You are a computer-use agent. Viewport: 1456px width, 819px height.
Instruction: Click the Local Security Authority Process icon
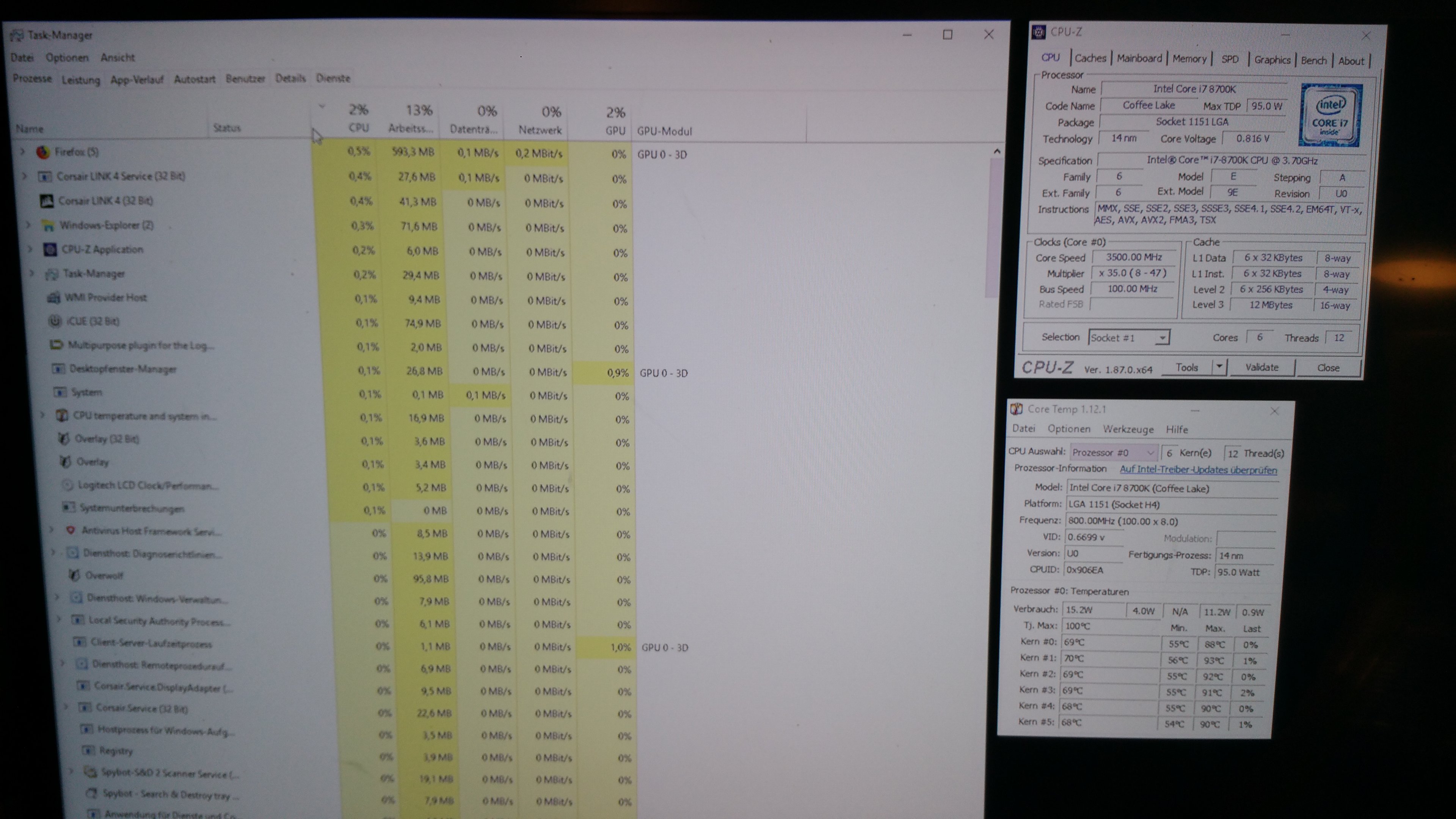click(77, 620)
